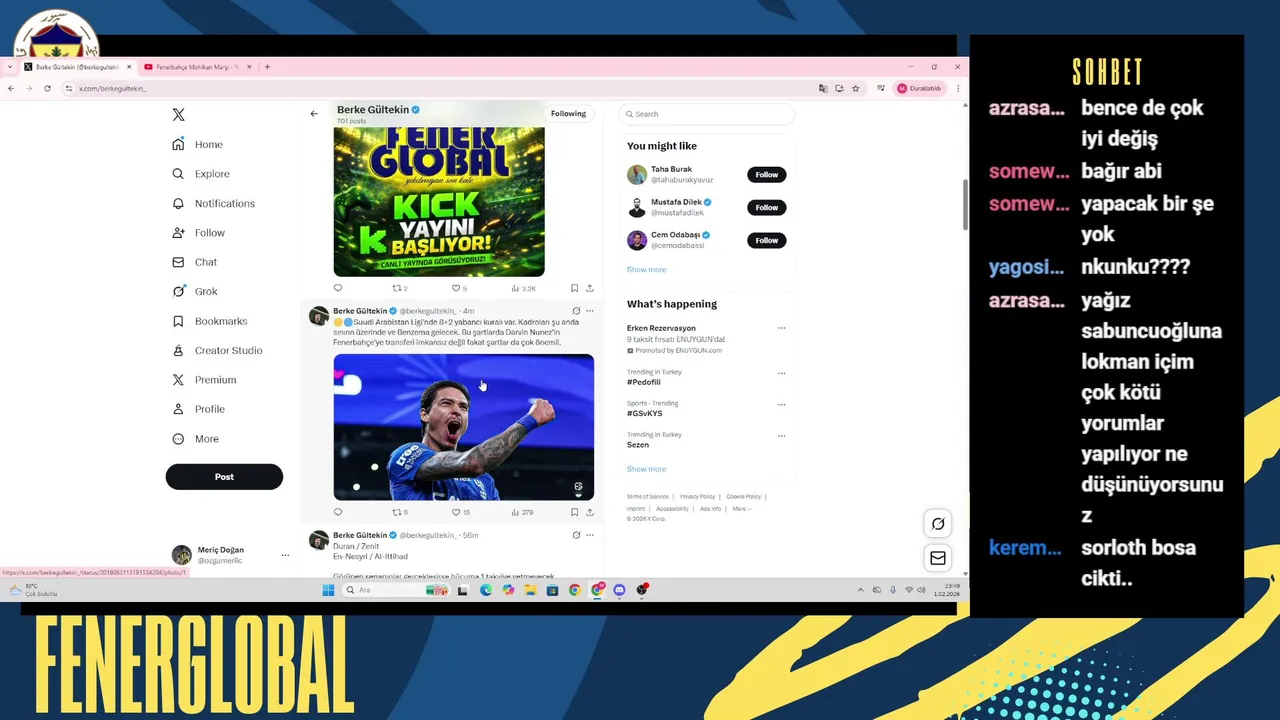Open options for Sezen trend
This screenshot has height=720, width=1280.
click(782, 435)
